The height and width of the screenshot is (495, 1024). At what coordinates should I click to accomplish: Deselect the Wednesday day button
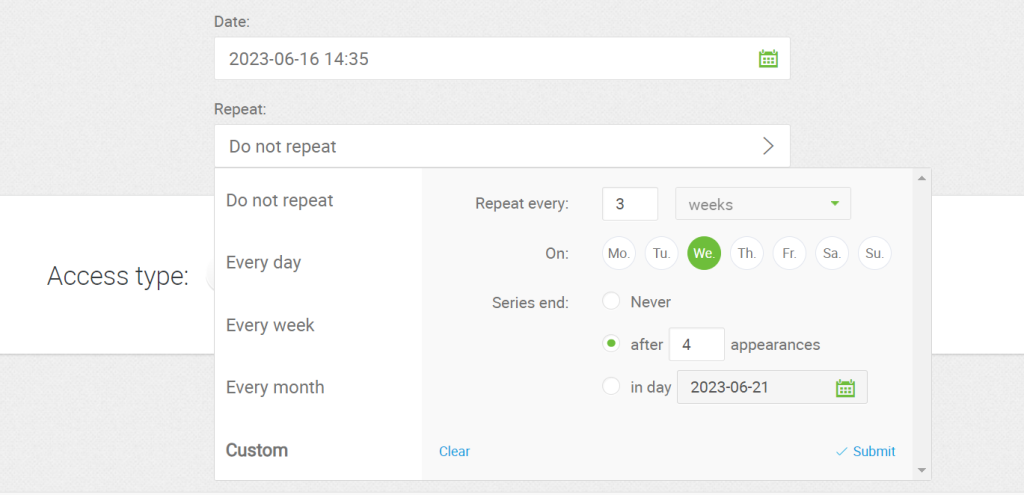click(704, 254)
